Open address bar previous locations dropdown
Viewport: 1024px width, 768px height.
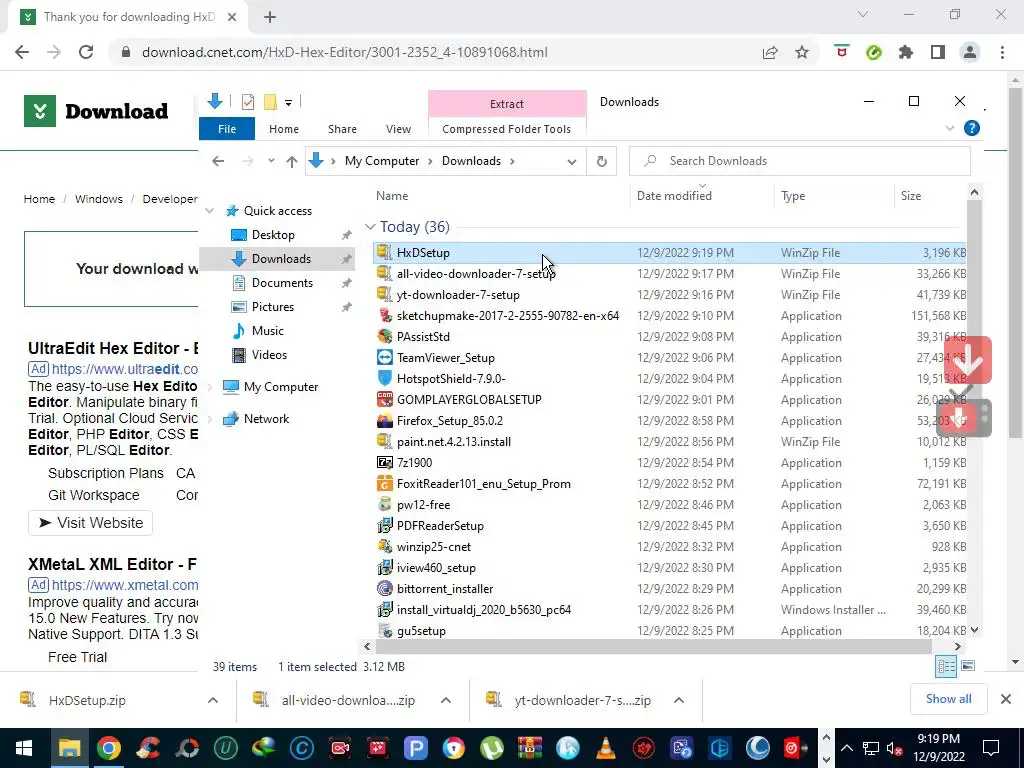tap(572, 161)
